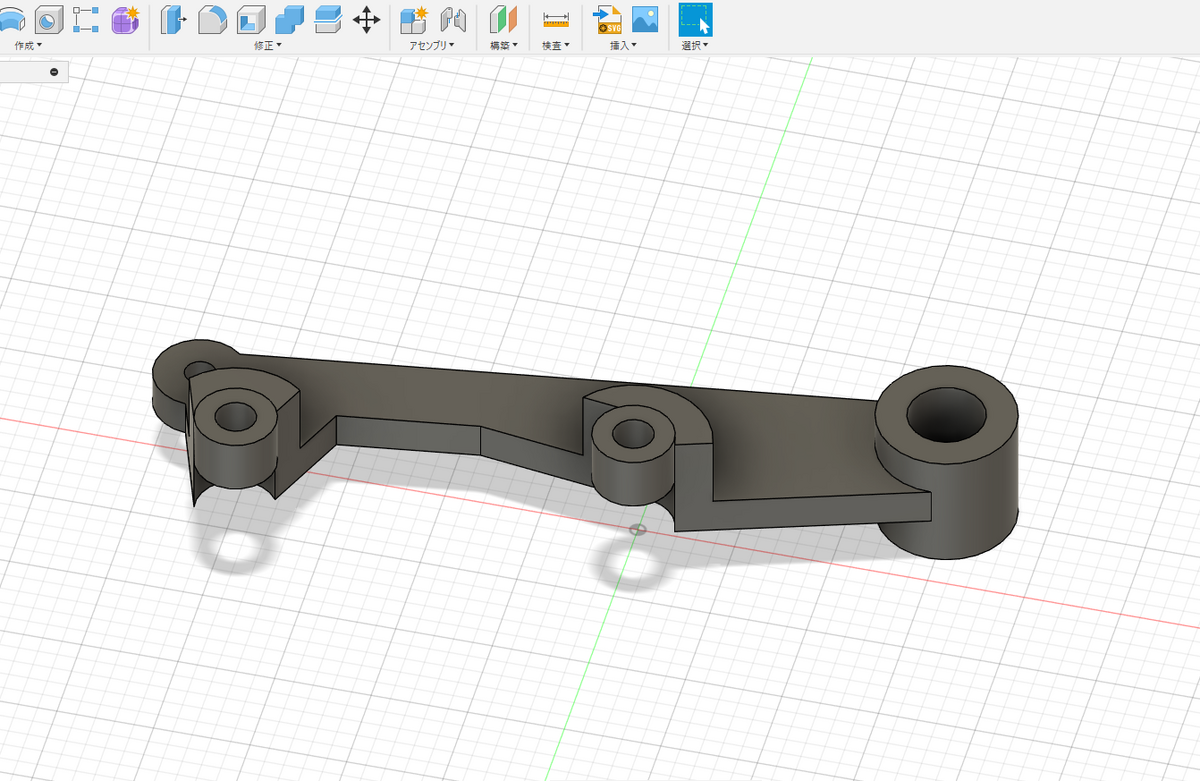Expand the 選択 dropdown
This screenshot has height=781, width=1200.
pos(695,46)
